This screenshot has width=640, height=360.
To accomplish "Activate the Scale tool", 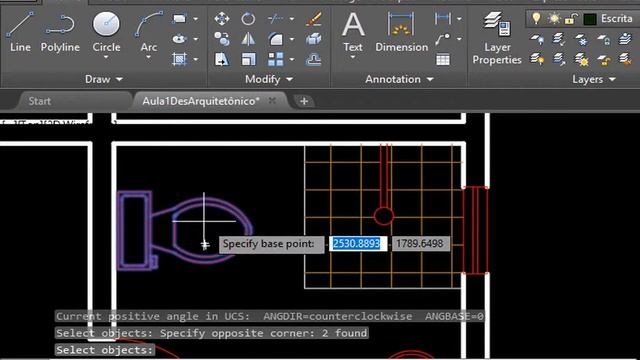I will 248,60.
